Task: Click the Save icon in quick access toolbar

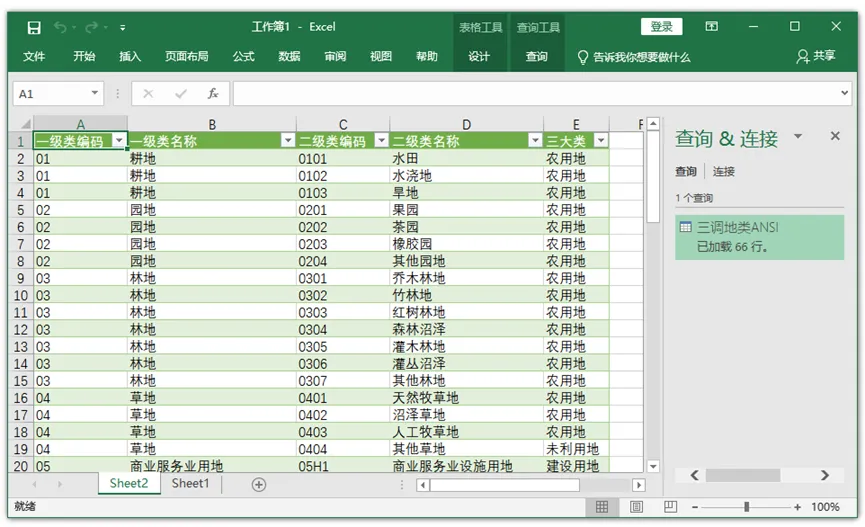Action: pos(34,28)
